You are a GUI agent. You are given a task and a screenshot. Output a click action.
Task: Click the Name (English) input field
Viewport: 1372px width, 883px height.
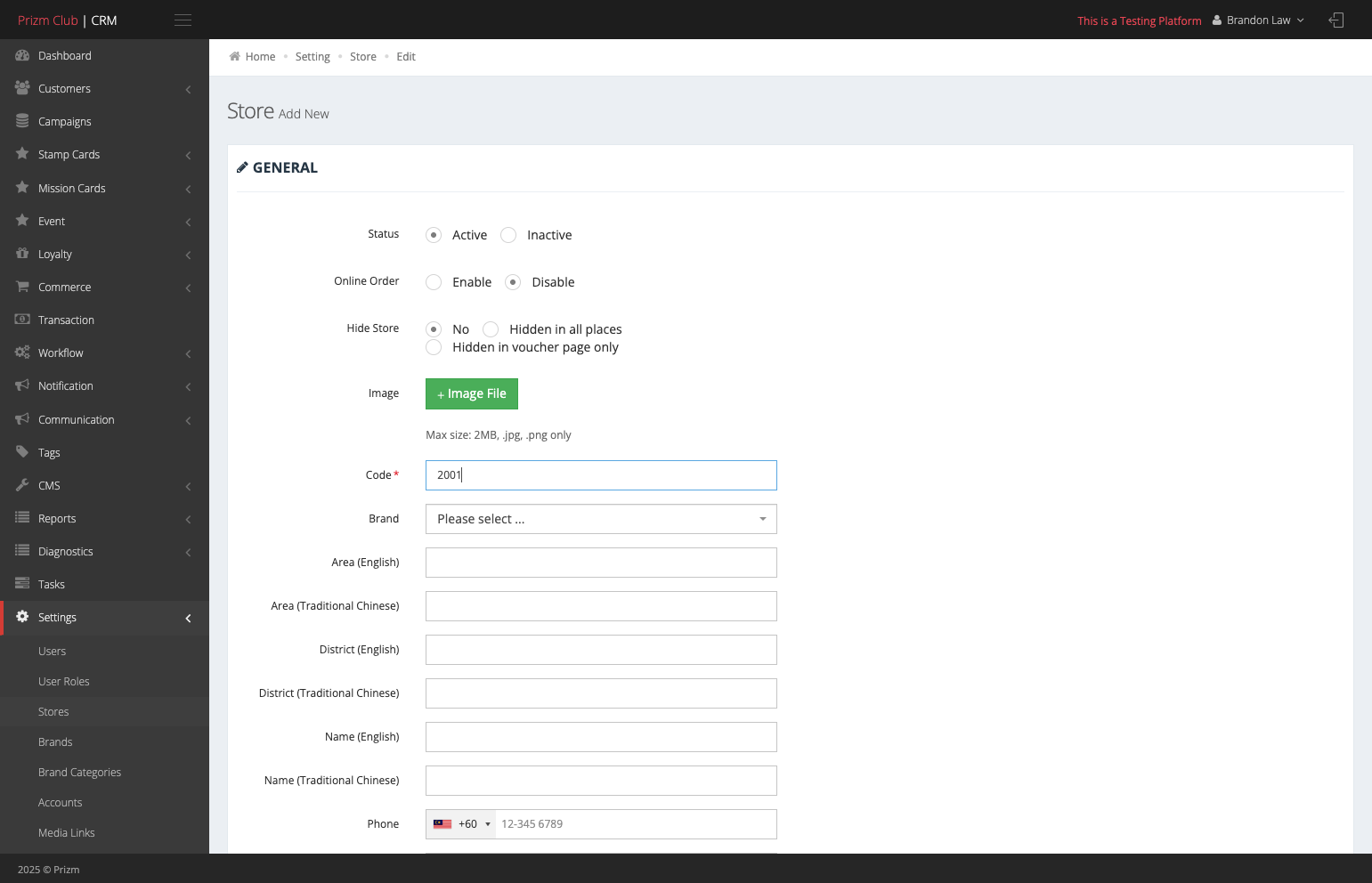(601, 737)
